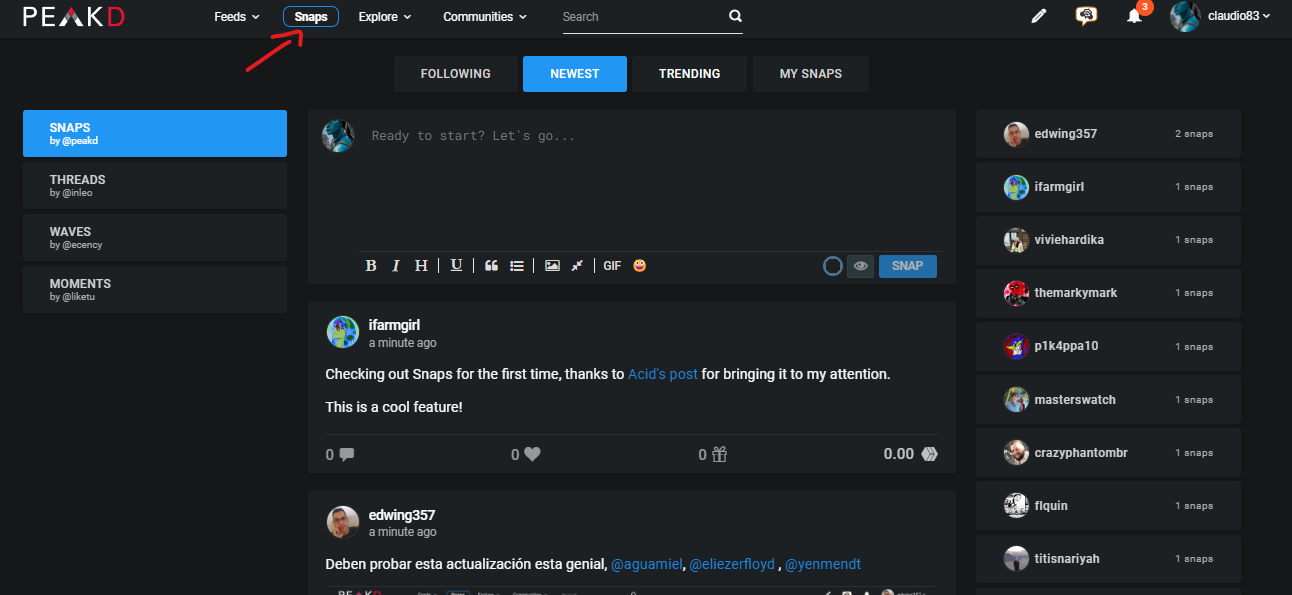Expand the Explore dropdown menu
Image resolution: width=1292 pixels, height=595 pixels.
click(385, 17)
